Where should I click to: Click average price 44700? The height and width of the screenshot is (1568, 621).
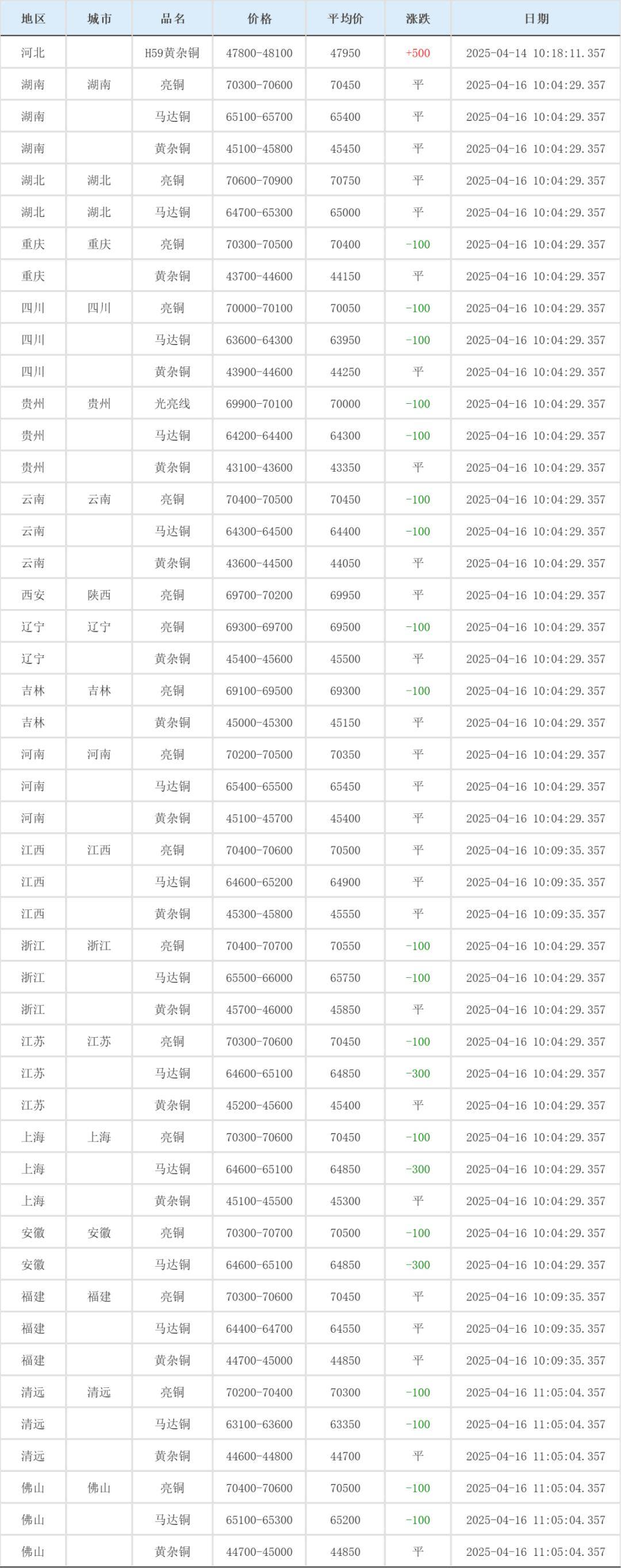[x=346, y=1456]
